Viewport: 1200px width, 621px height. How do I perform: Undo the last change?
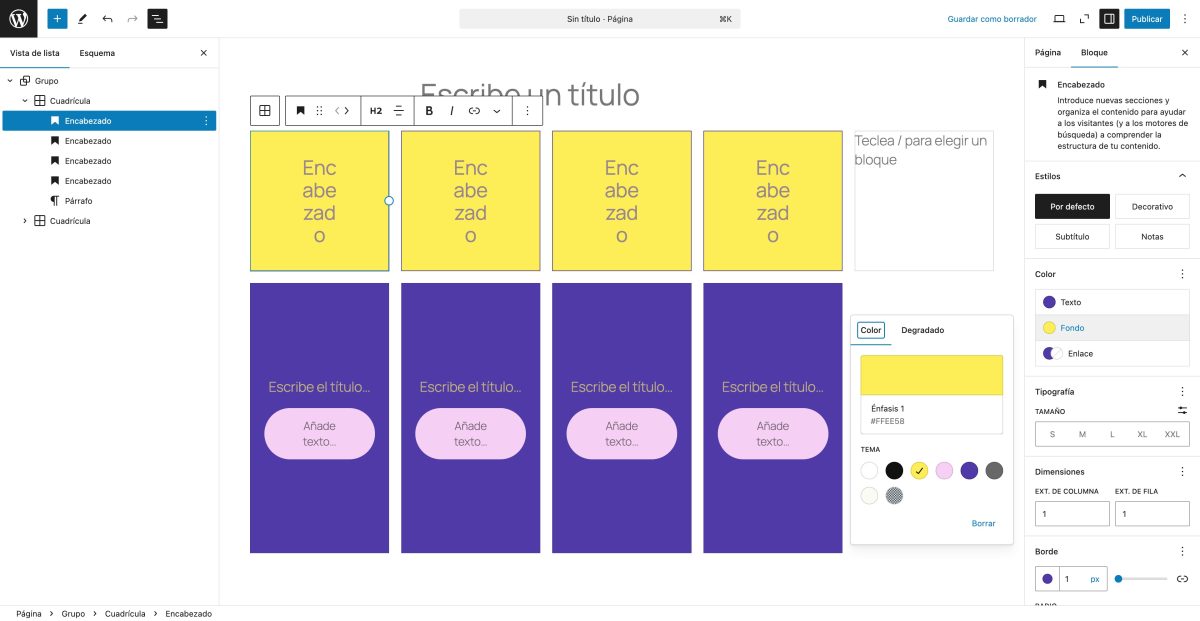click(x=107, y=18)
